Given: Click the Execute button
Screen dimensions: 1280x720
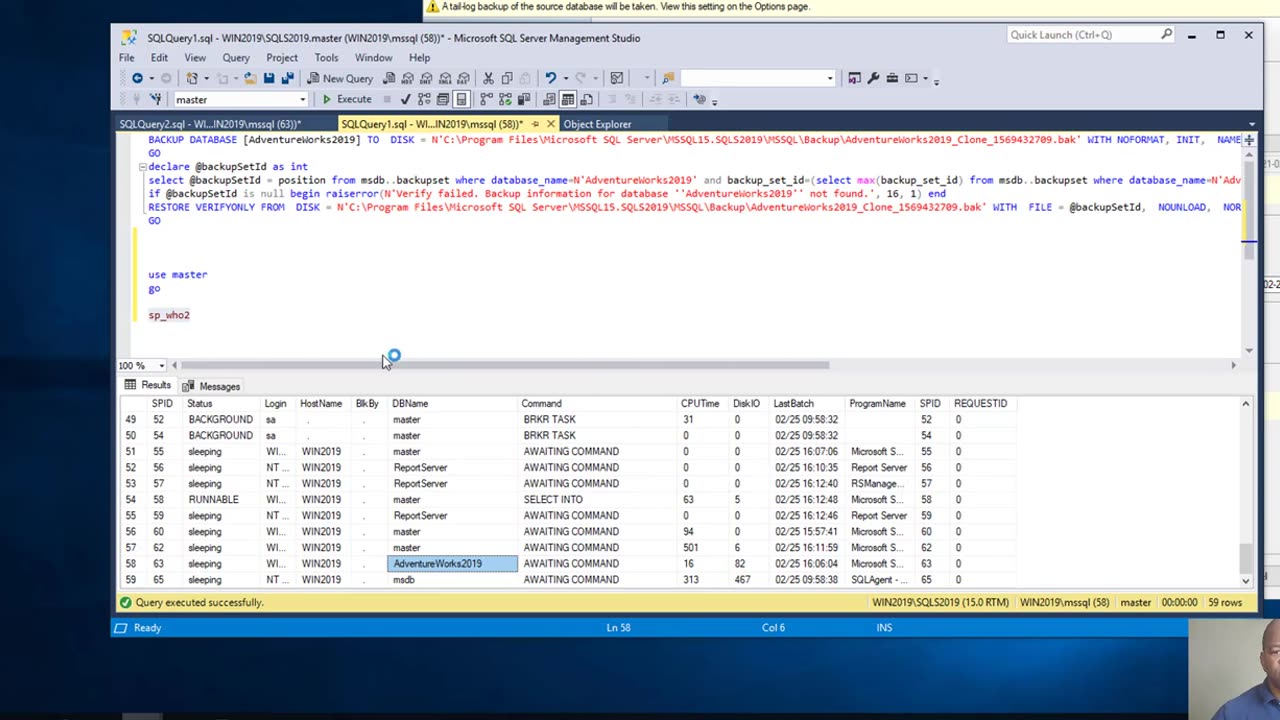Looking at the screenshot, I should [x=345, y=99].
